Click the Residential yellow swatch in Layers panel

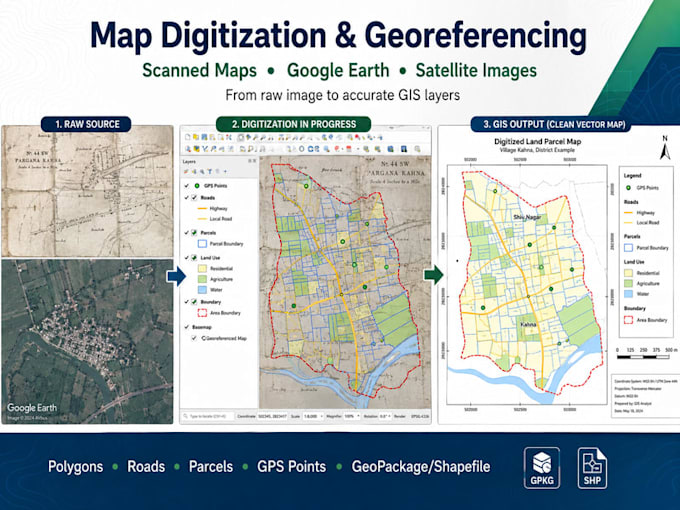click(203, 268)
